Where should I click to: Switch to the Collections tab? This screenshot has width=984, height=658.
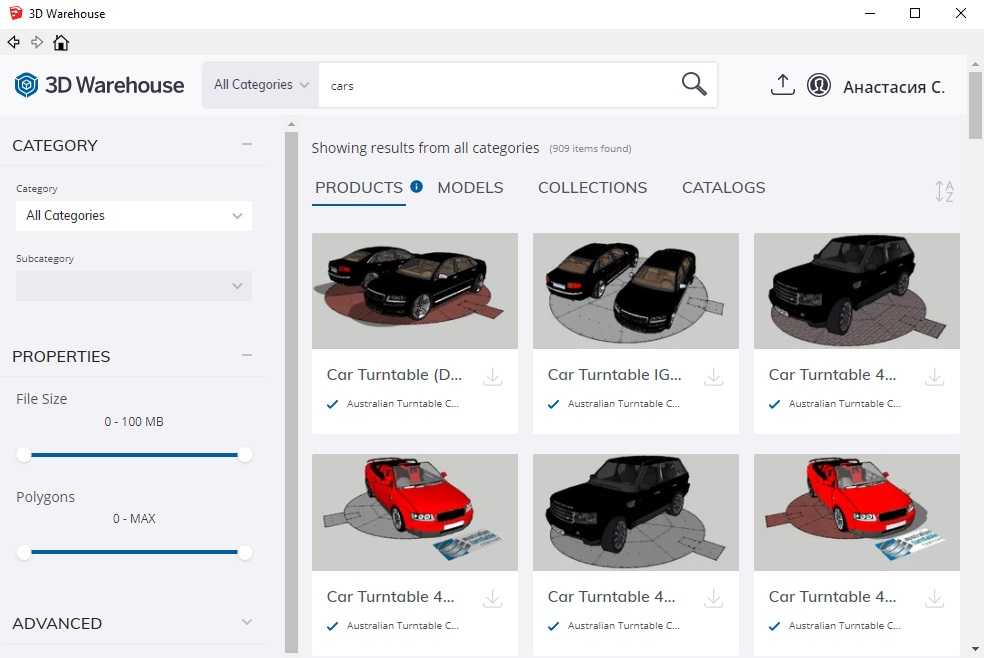pos(592,187)
